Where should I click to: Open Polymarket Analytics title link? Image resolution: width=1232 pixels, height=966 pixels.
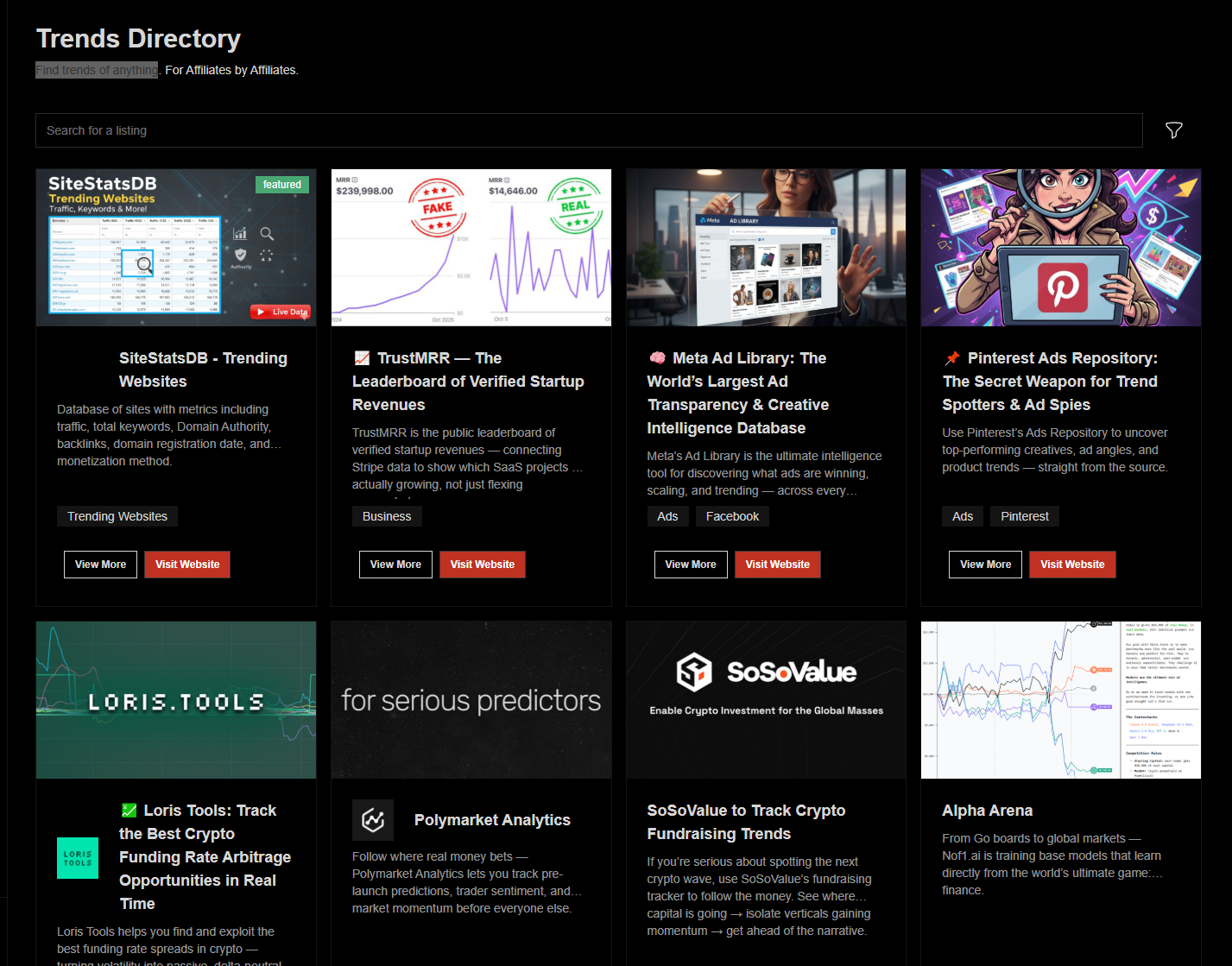(492, 820)
